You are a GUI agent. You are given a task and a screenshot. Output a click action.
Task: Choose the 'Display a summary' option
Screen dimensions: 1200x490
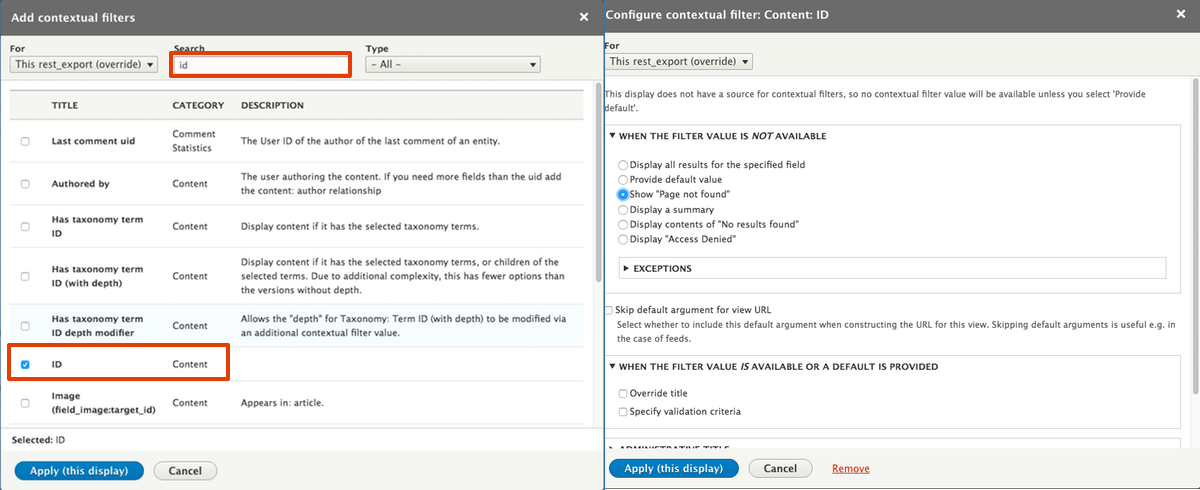[624, 210]
